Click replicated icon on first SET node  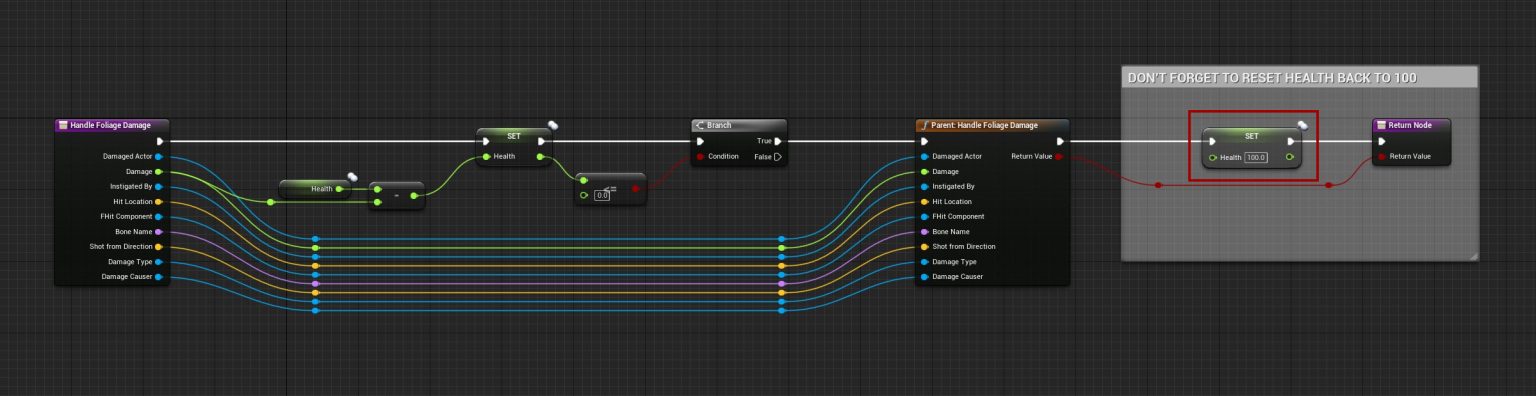tap(553, 126)
